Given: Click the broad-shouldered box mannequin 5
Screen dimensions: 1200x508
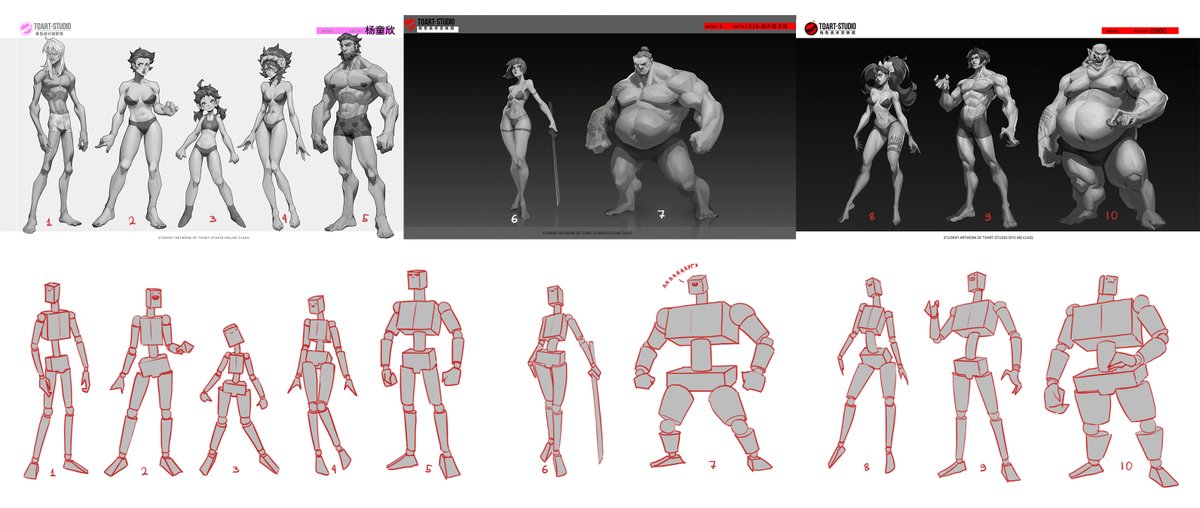Looking at the screenshot, I should (x=424, y=372).
